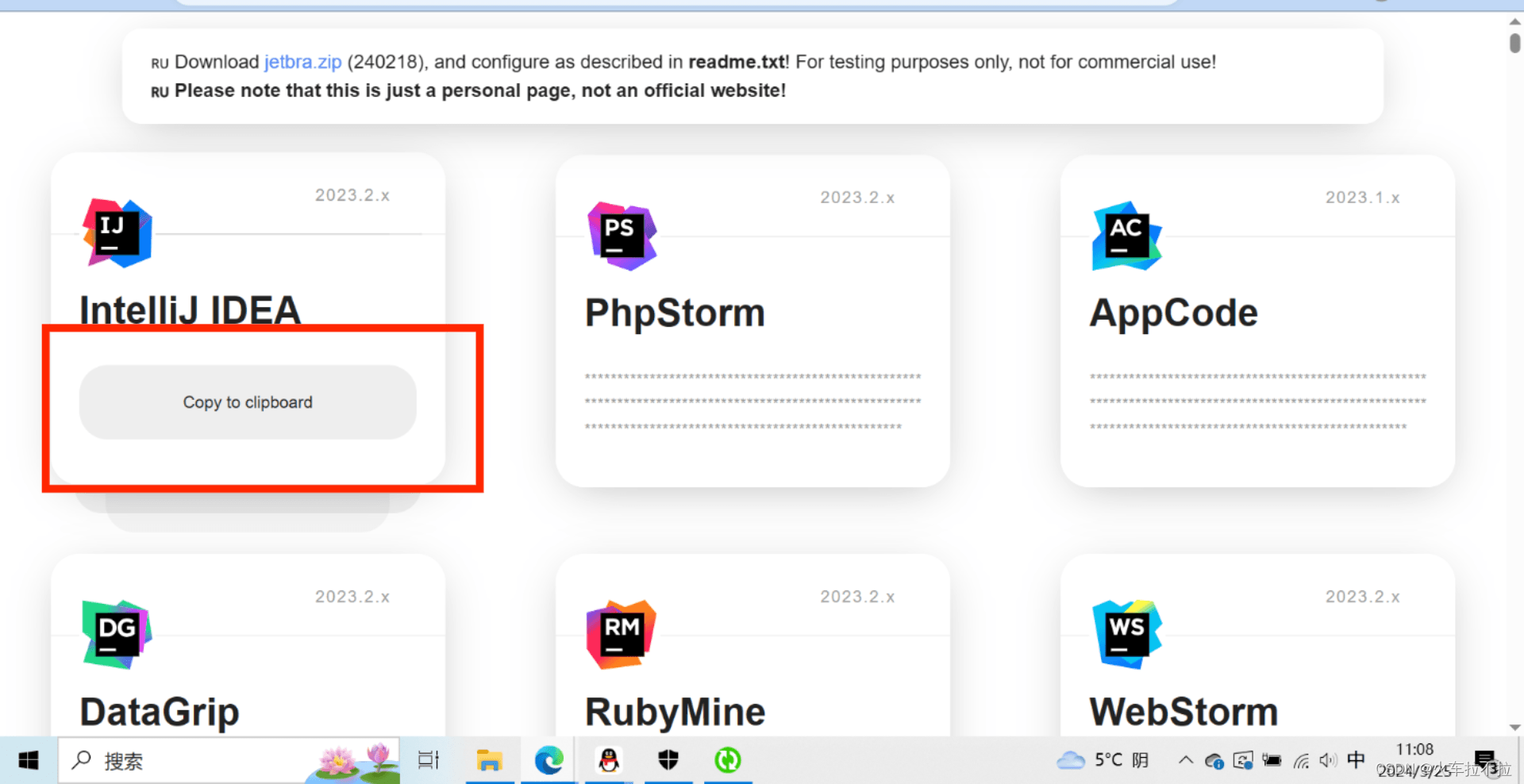1524x784 pixels.
Task: Open the notification center icon
Action: (1485, 760)
